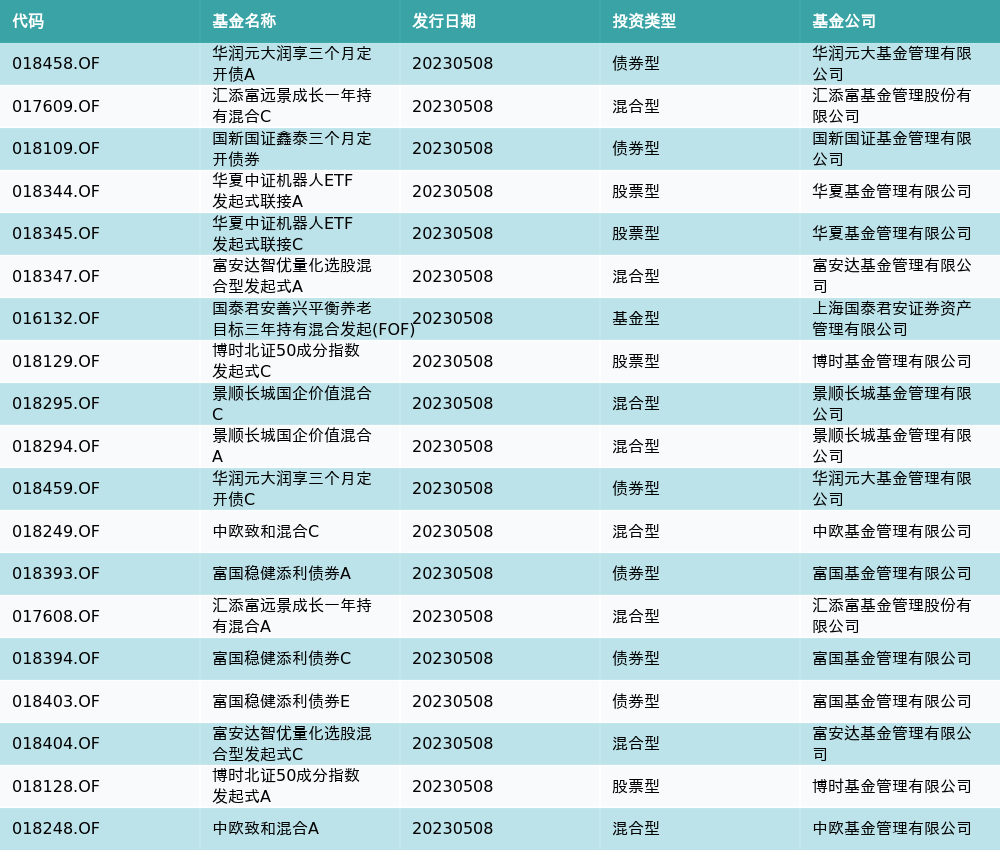Click the 发行日期 column header
1000x850 pixels.
click(444, 21)
